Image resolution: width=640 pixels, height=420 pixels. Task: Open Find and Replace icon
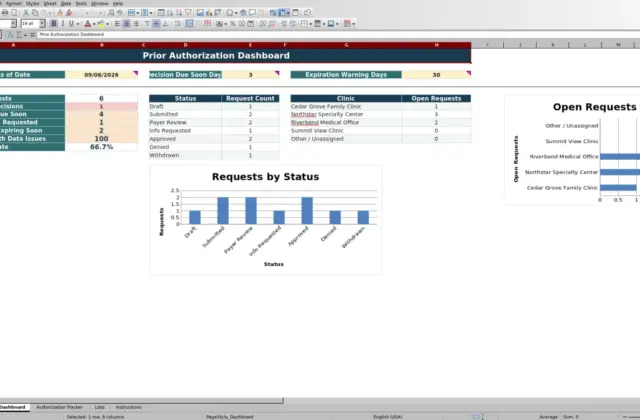click(x=111, y=13)
